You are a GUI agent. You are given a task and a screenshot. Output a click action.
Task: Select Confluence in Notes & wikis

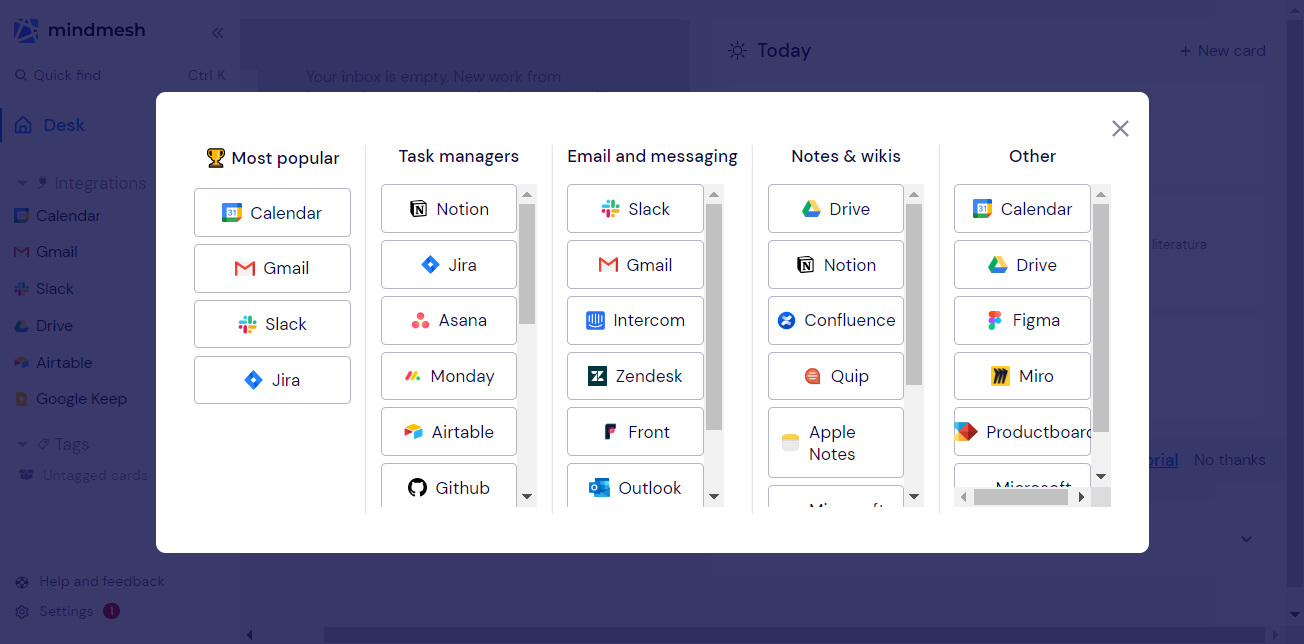point(835,321)
